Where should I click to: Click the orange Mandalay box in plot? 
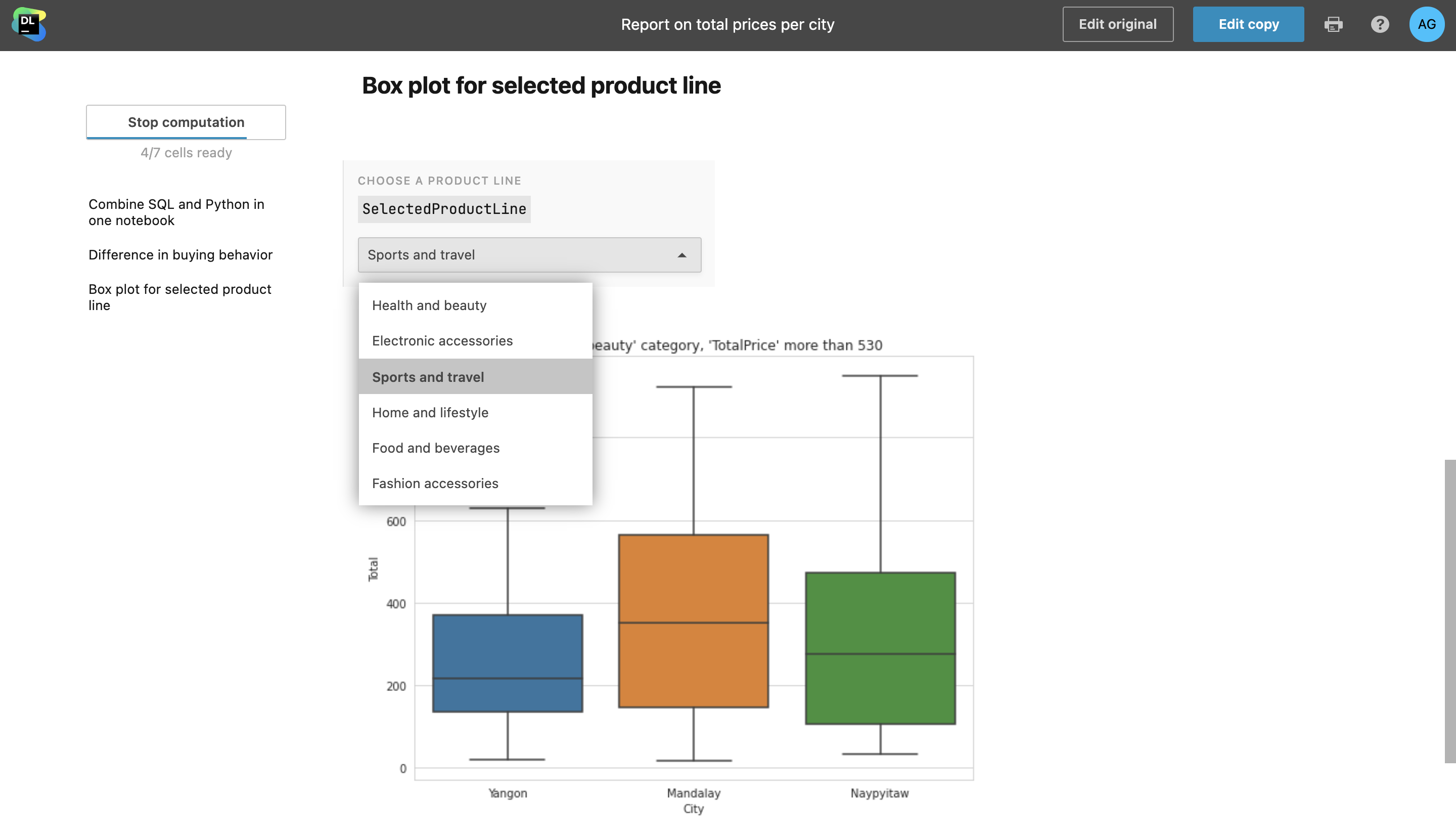coord(693,580)
